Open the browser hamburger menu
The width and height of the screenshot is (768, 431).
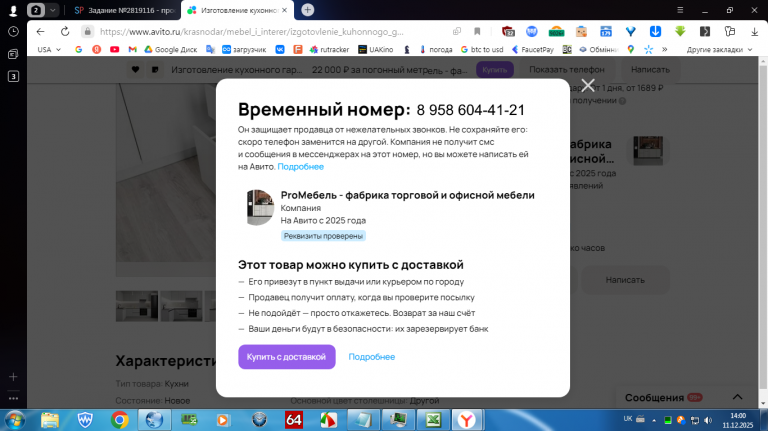point(680,10)
